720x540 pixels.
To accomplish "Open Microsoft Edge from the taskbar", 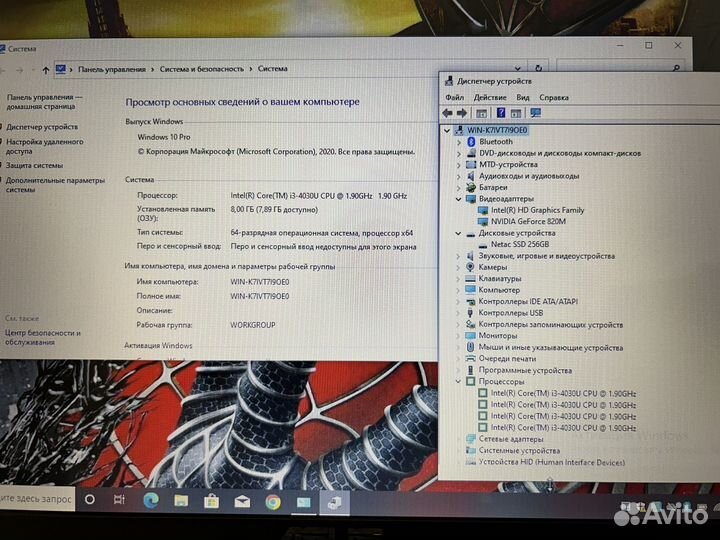I will [151, 501].
